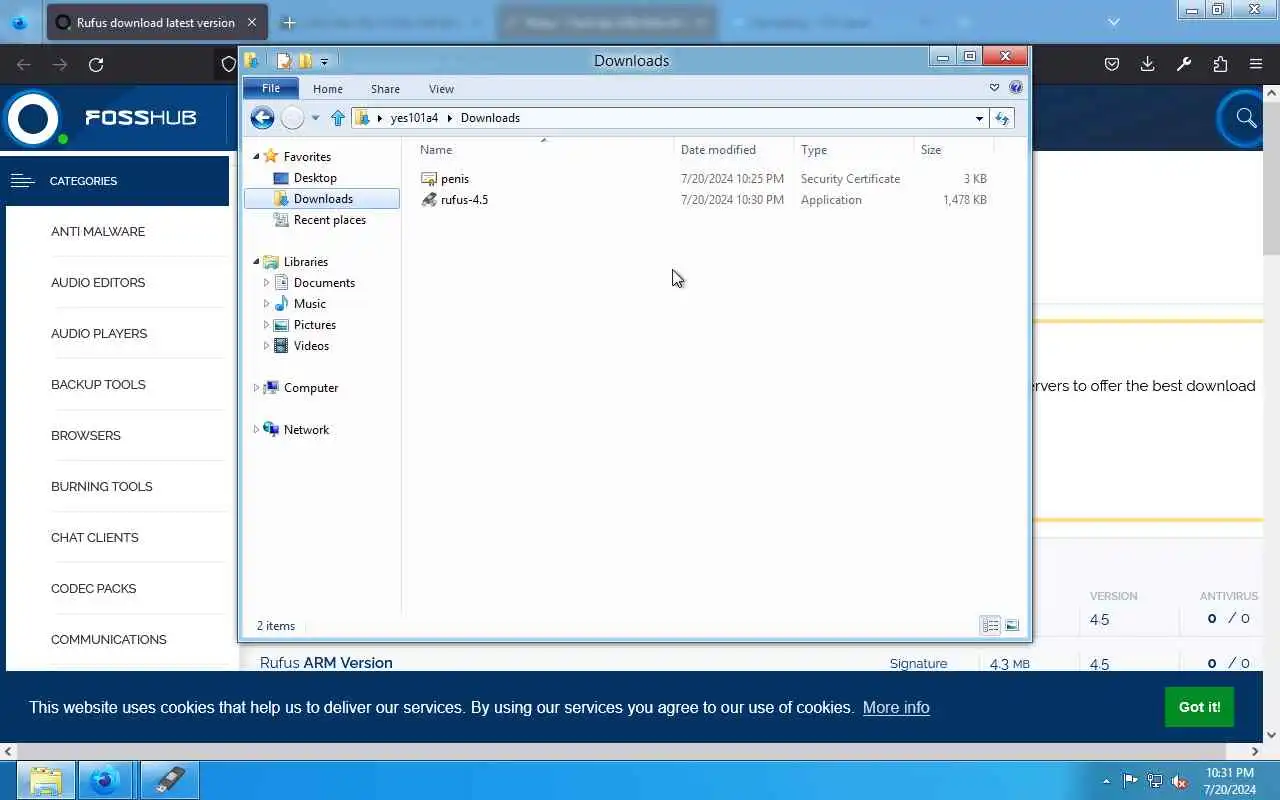Sort files by the Size column header
The width and height of the screenshot is (1280, 800).
[x=953, y=150]
